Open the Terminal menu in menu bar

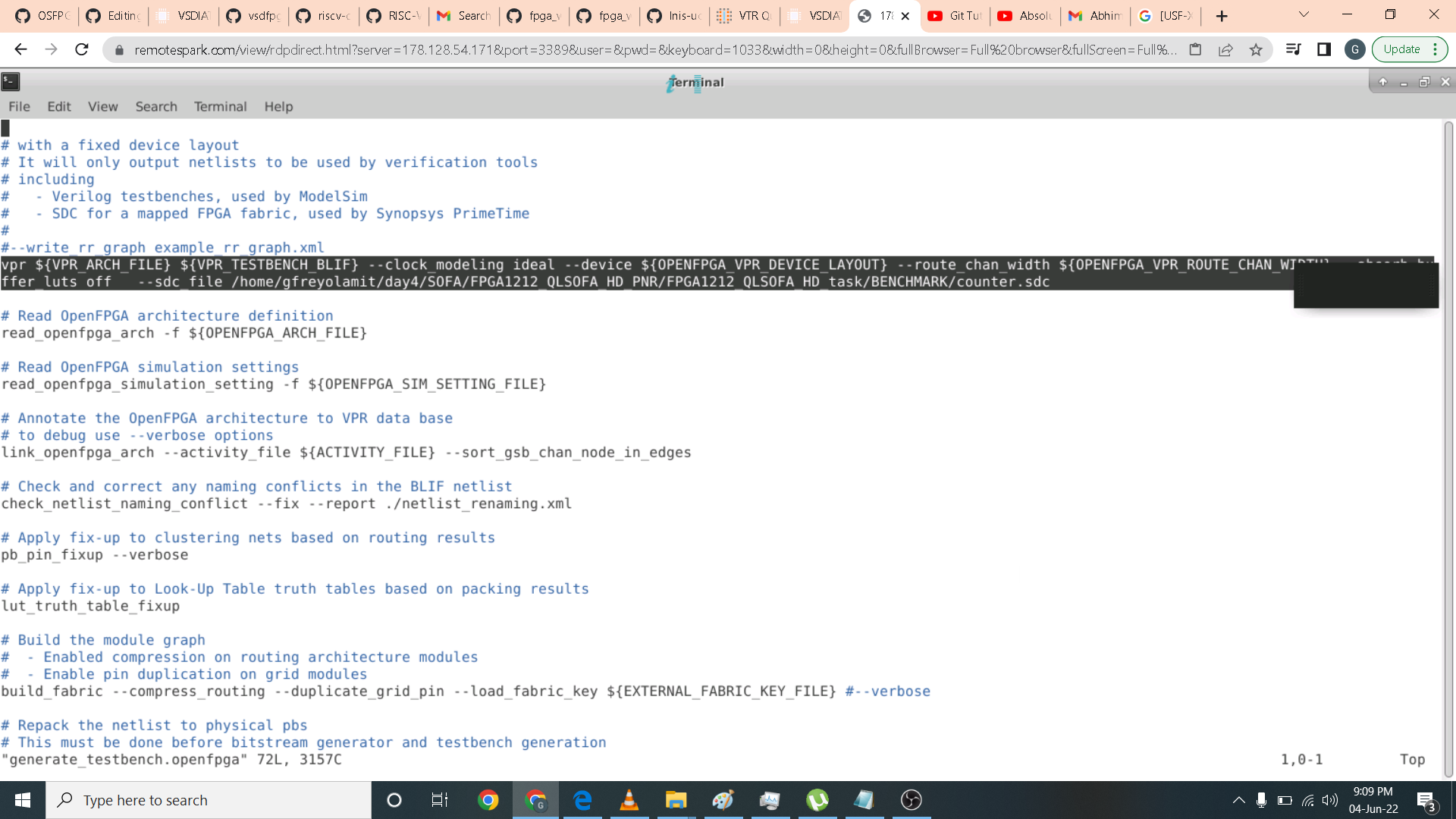[x=220, y=107]
